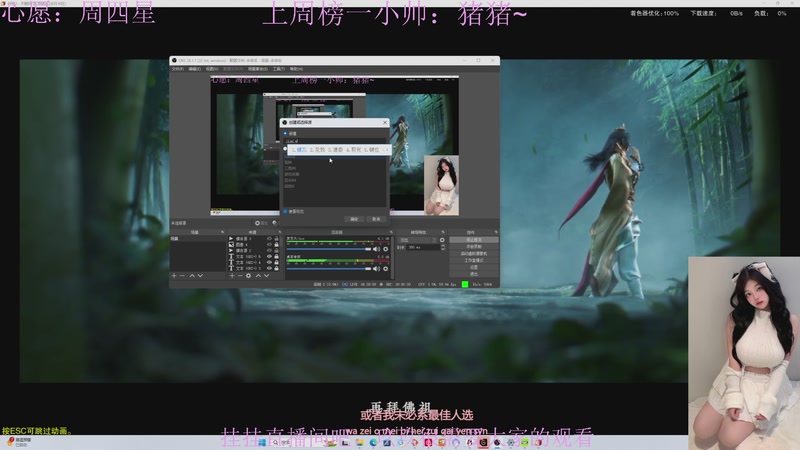Cancel the create source dialog

point(376,219)
